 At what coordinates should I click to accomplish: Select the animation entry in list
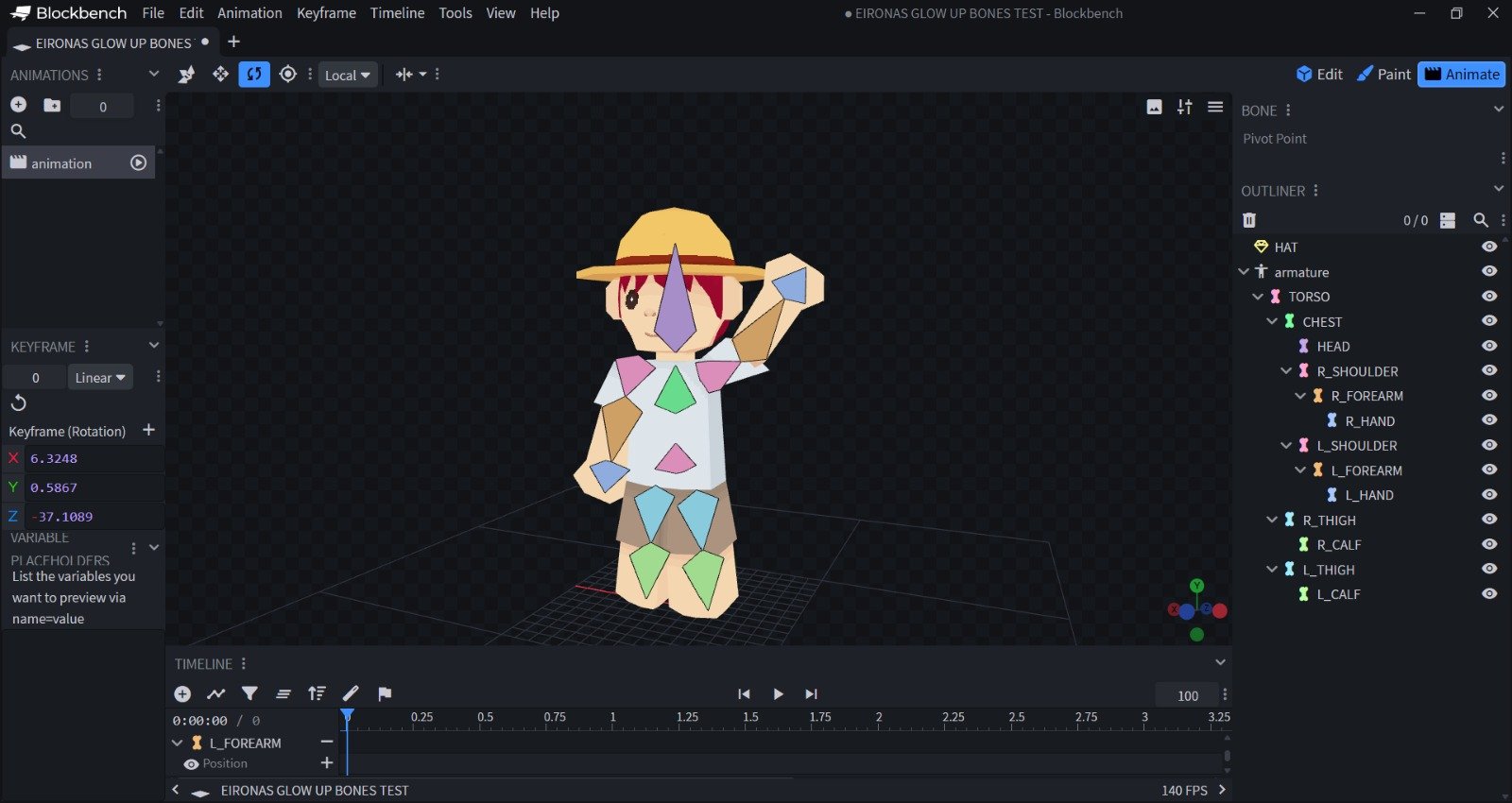click(62, 163)
